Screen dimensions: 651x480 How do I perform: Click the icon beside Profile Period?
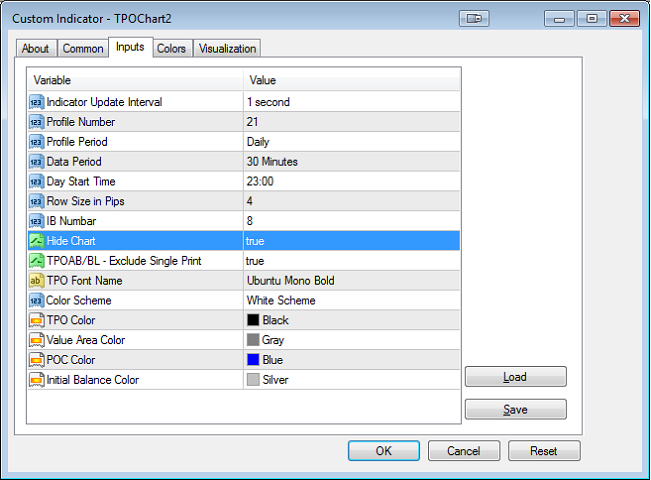click(37, 142)
